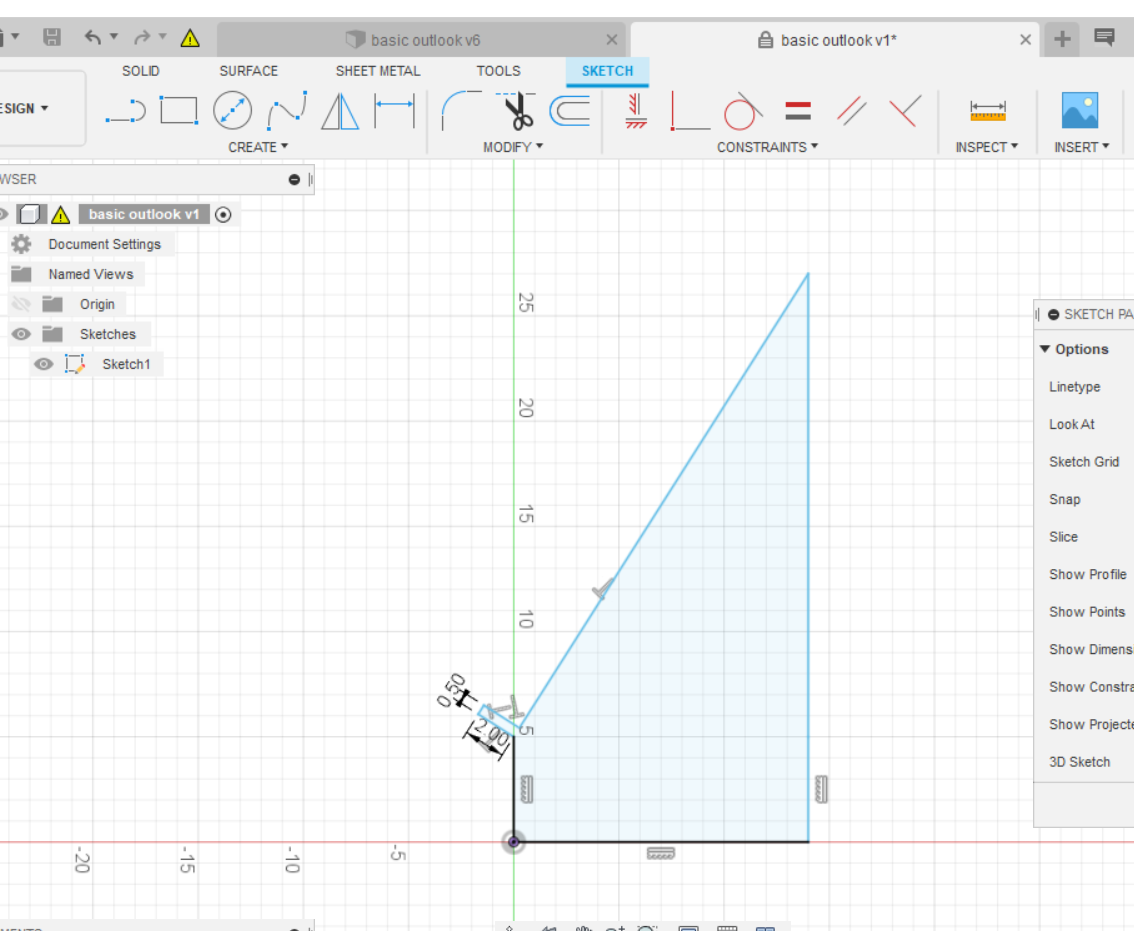Select the Trim scissors tool
The height and width of the screenshot is (931, 1134).
click(516, 111)
